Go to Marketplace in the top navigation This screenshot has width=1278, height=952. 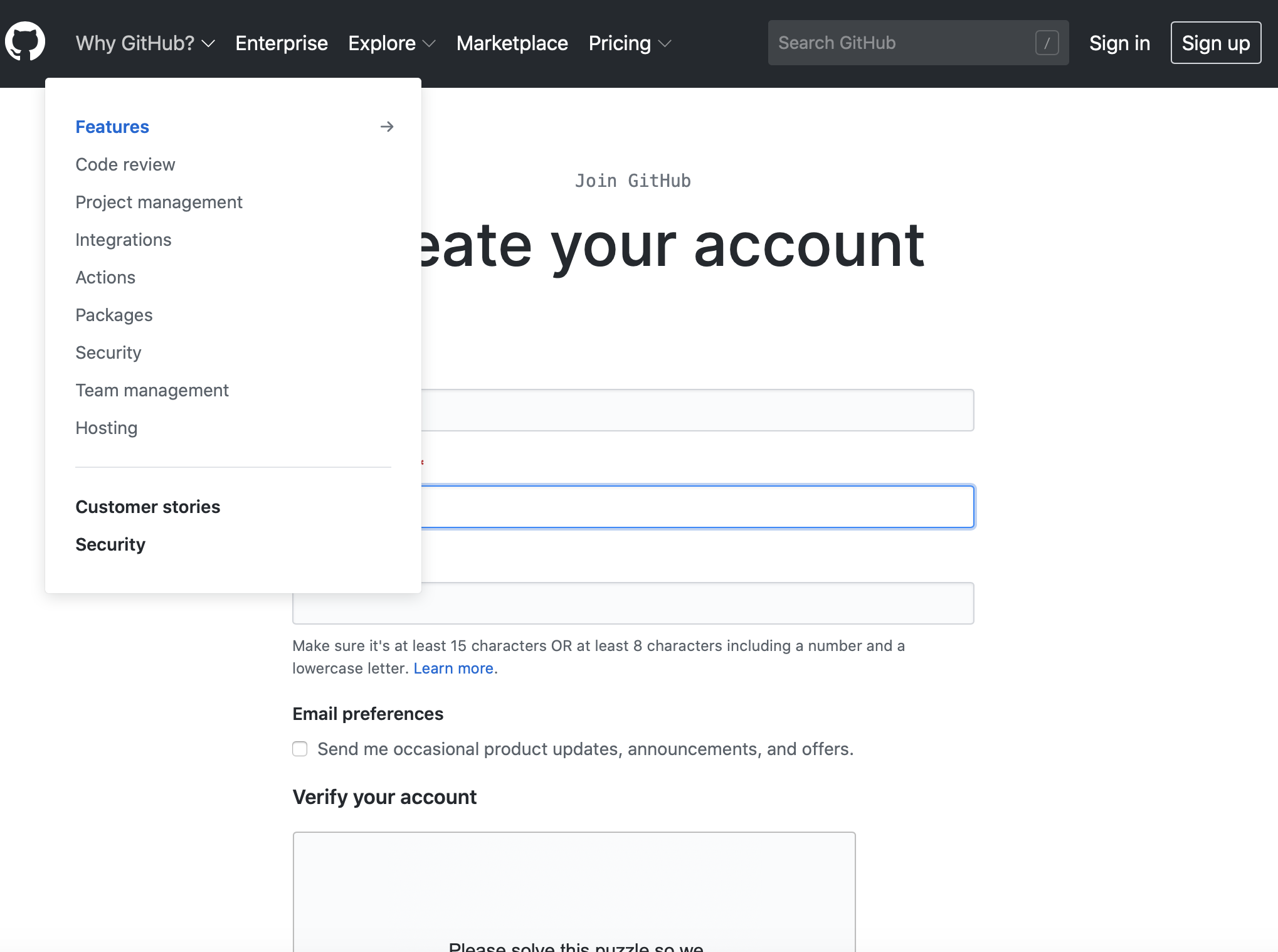pyautogui.click(x=512, y=43)
